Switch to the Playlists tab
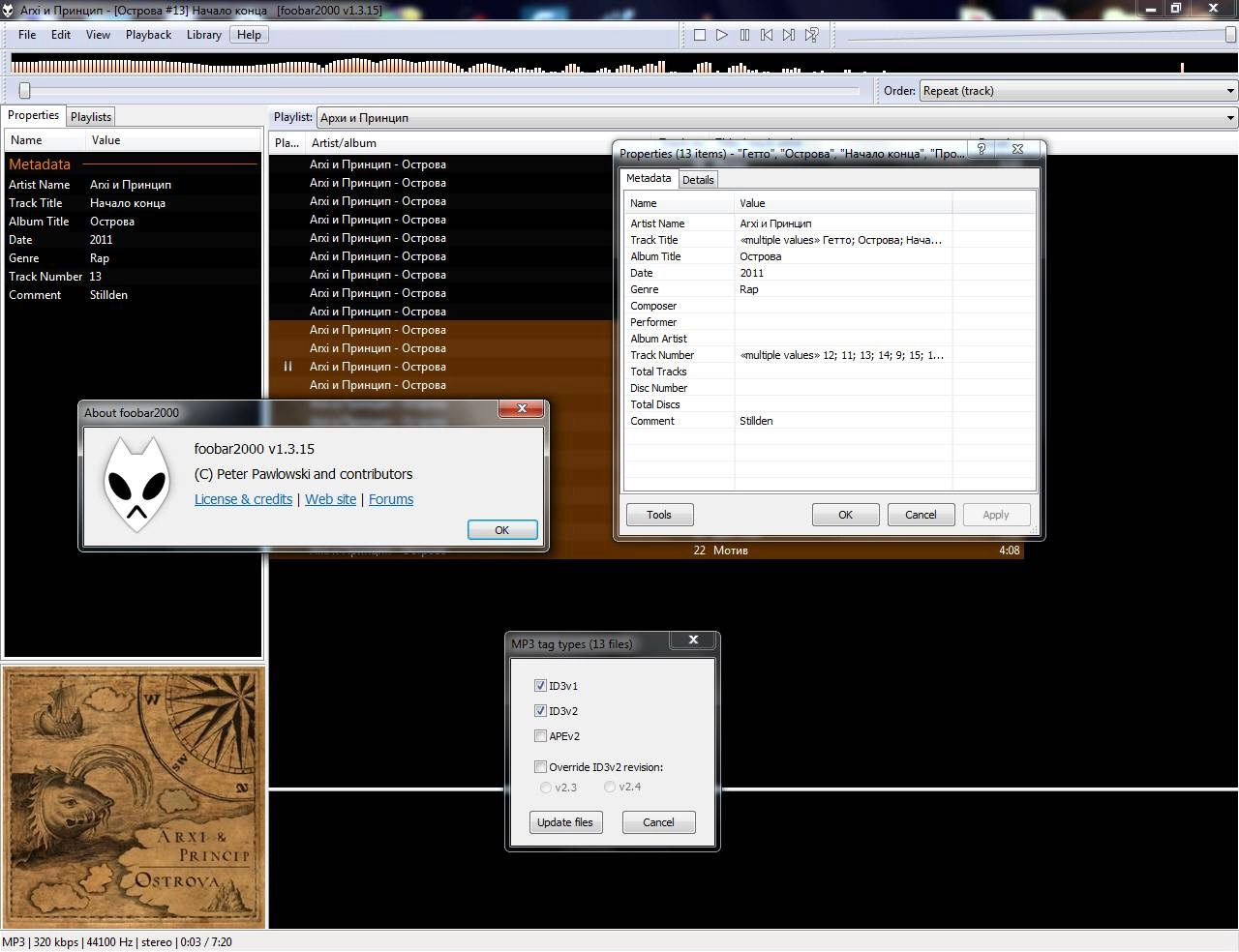 click(91, 117)
